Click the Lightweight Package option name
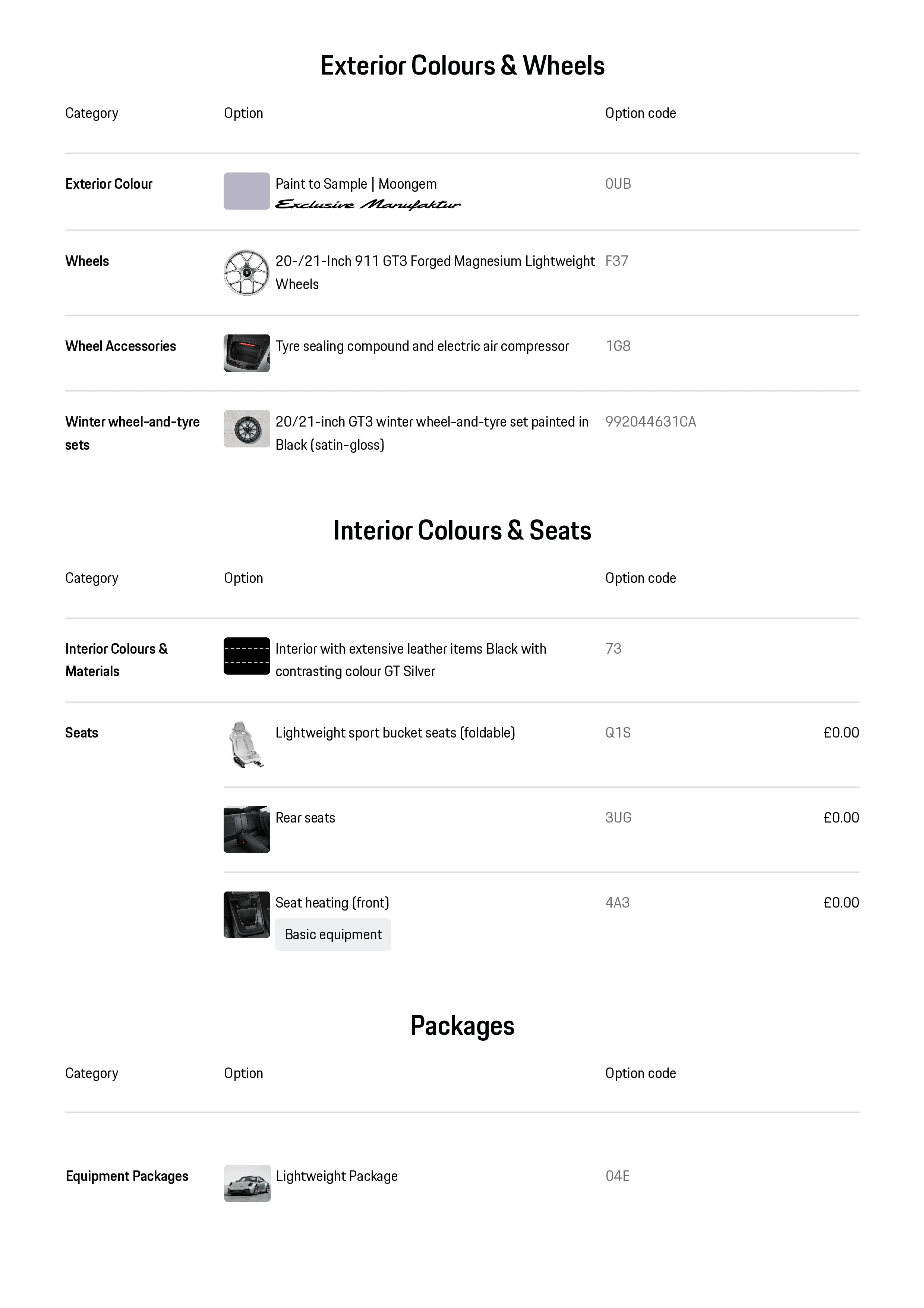The height and width of the screenshot is (1308, 924). tap(337, 1176)
